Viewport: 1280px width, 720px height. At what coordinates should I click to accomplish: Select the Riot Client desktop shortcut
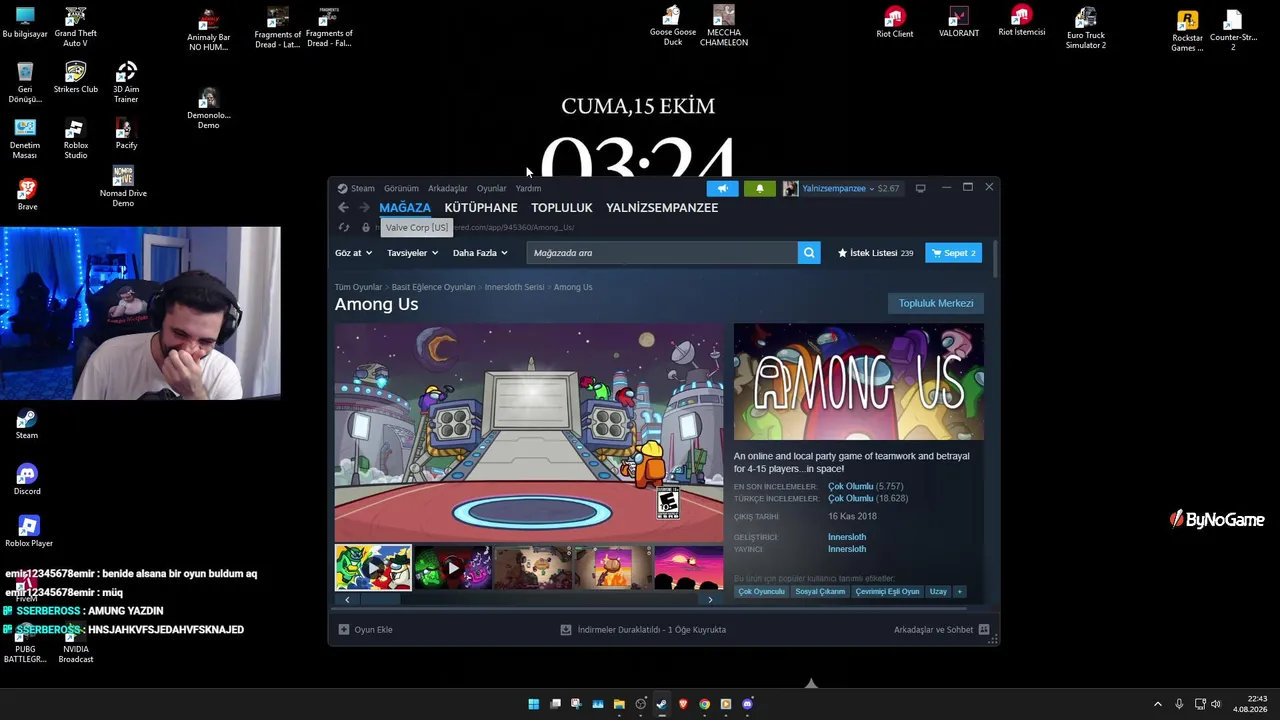894,22
